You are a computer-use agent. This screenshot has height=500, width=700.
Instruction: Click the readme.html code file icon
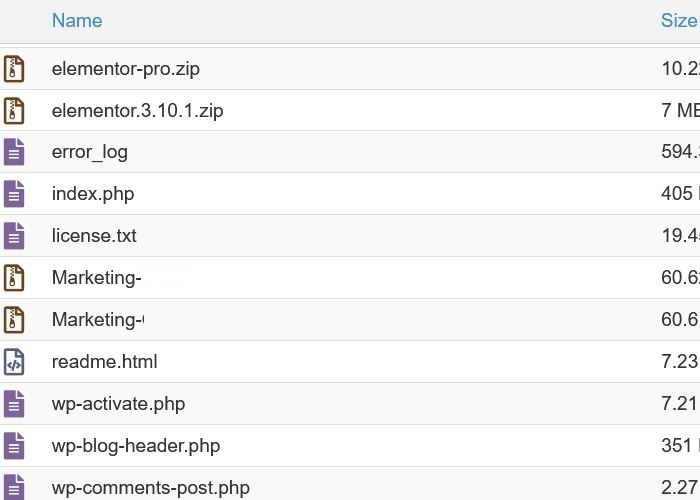14,362
